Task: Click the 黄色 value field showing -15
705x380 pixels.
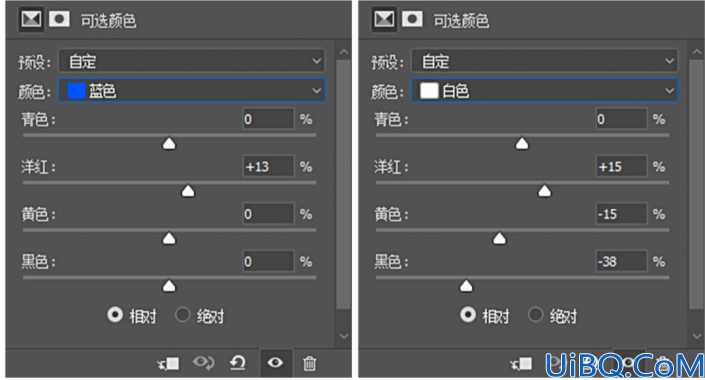Action: point(621,214)
